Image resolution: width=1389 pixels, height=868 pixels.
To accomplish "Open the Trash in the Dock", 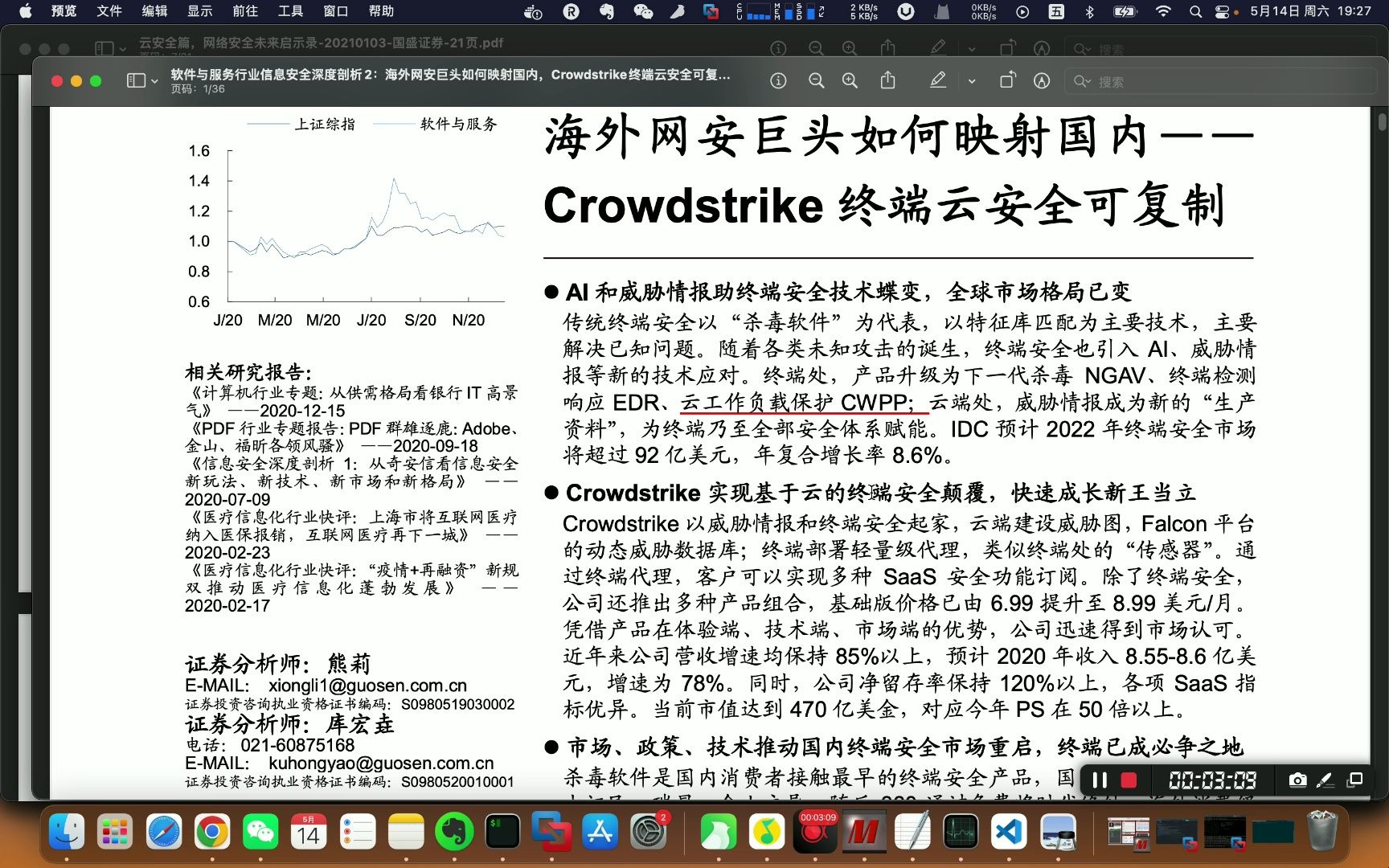I will [x=1322, y=832].
